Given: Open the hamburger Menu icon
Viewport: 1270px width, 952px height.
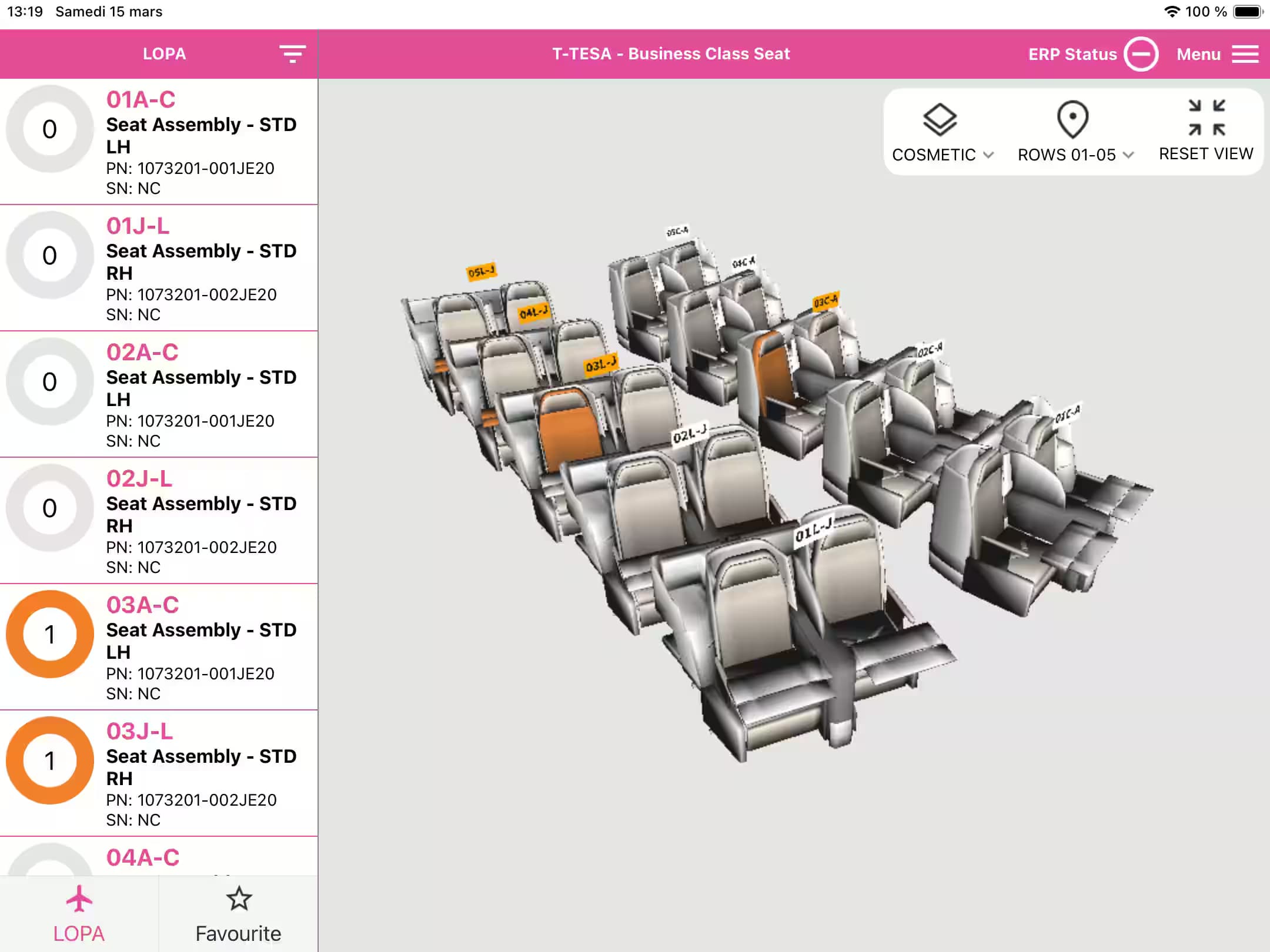Looking at the screenshot, I should (1245, 54).
